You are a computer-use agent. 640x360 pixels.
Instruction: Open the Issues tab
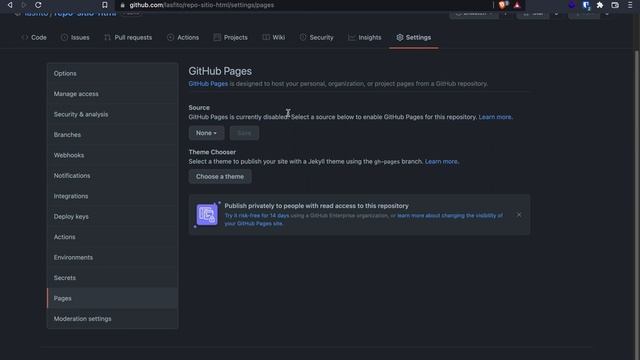click(75, 37)
